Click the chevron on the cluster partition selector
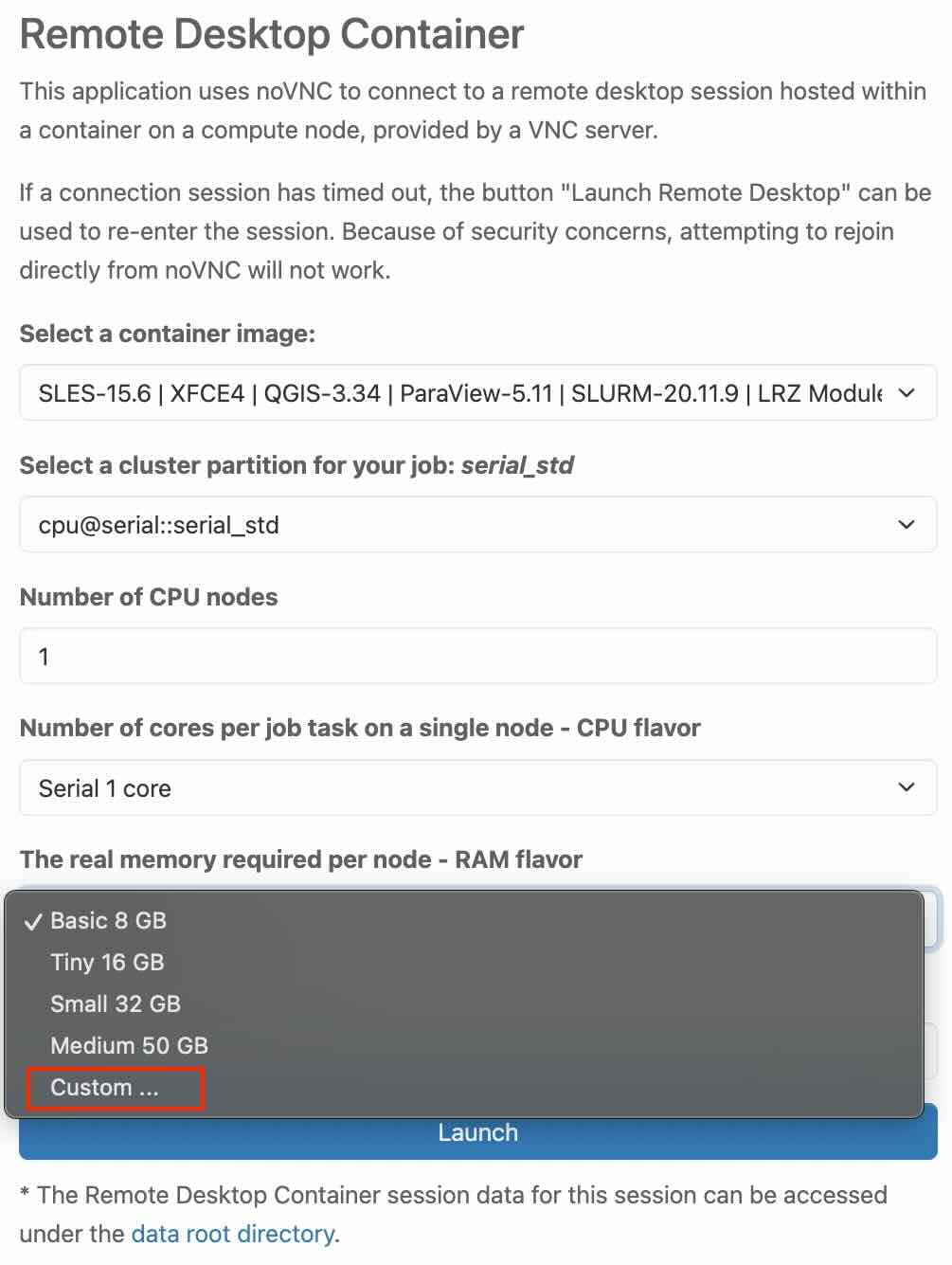The height and width of the screenshot is (1265, 952). click(x=906, y=524)
